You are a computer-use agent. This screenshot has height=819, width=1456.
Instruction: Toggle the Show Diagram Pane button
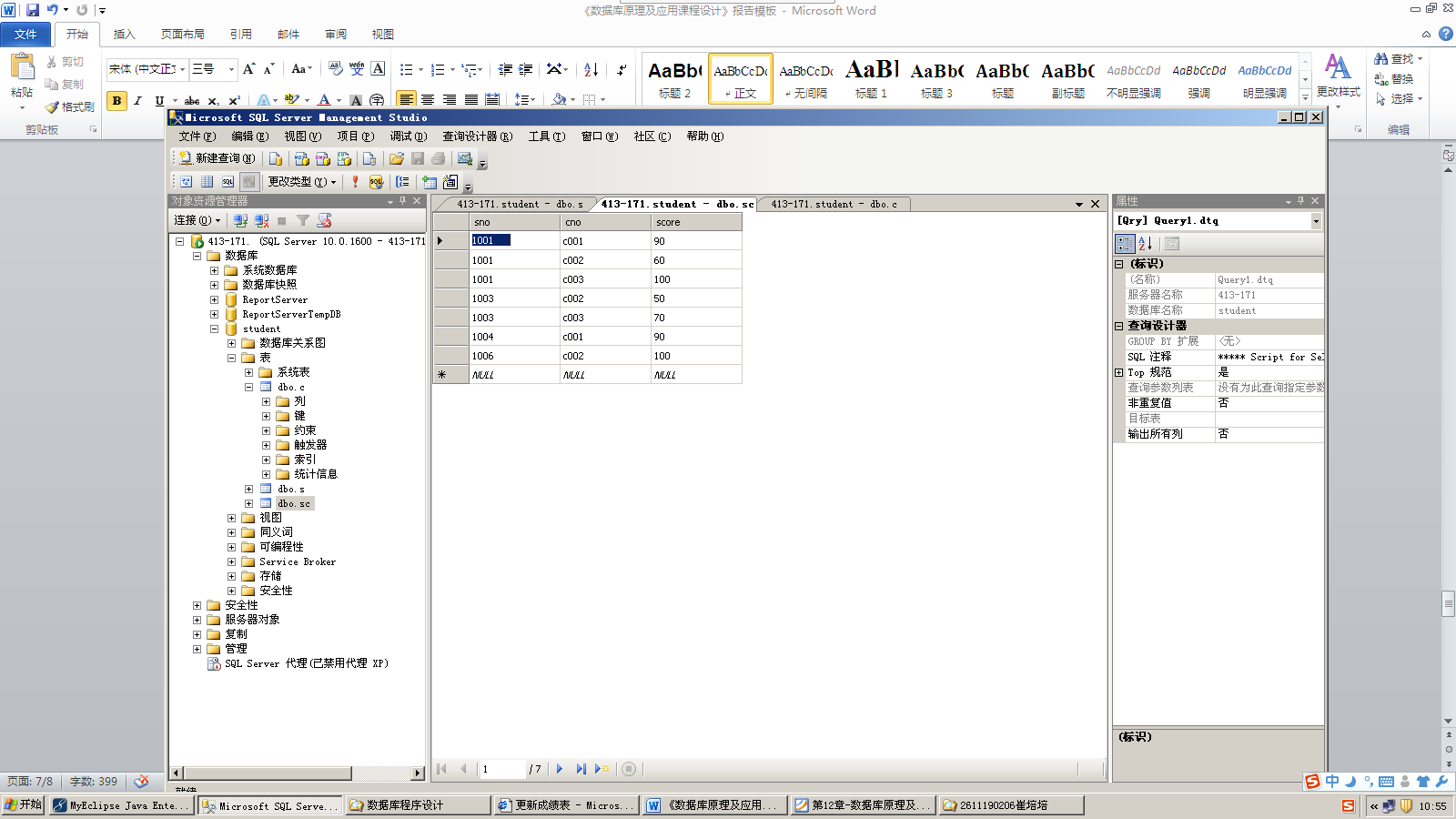[187, 182]
